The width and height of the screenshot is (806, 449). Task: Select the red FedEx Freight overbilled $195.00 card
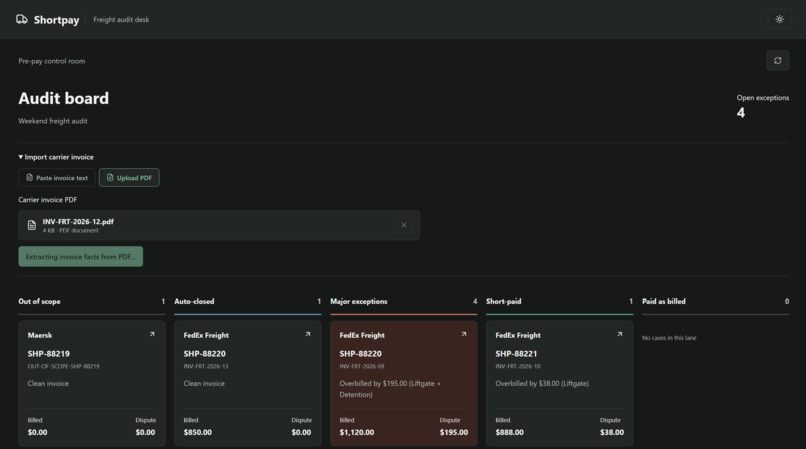tap(404, 383)
